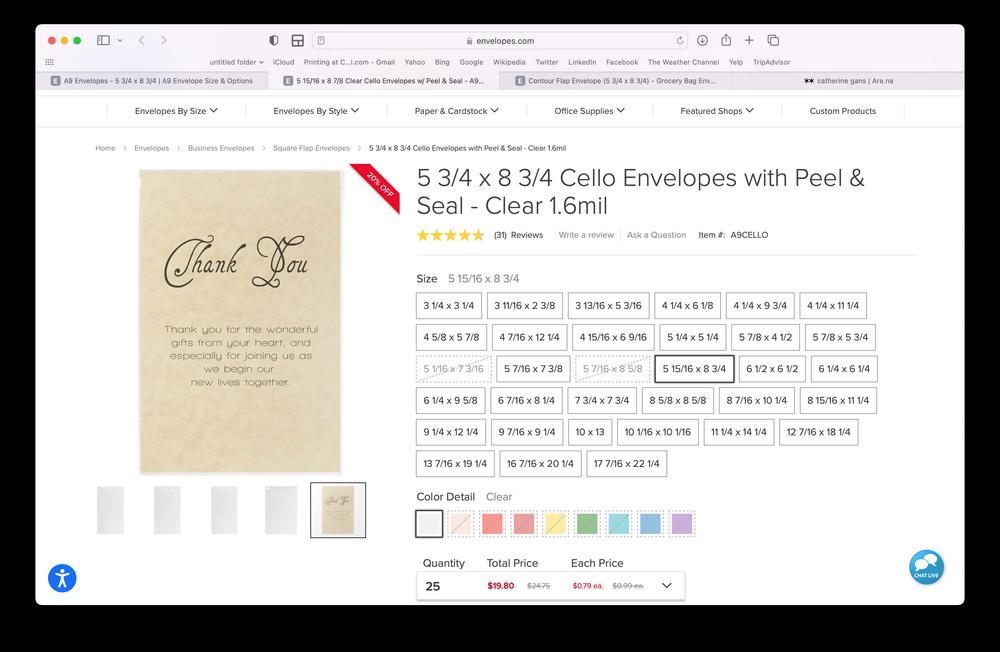
Task: Select the clear white color swatch
Action: click(429, 524)
